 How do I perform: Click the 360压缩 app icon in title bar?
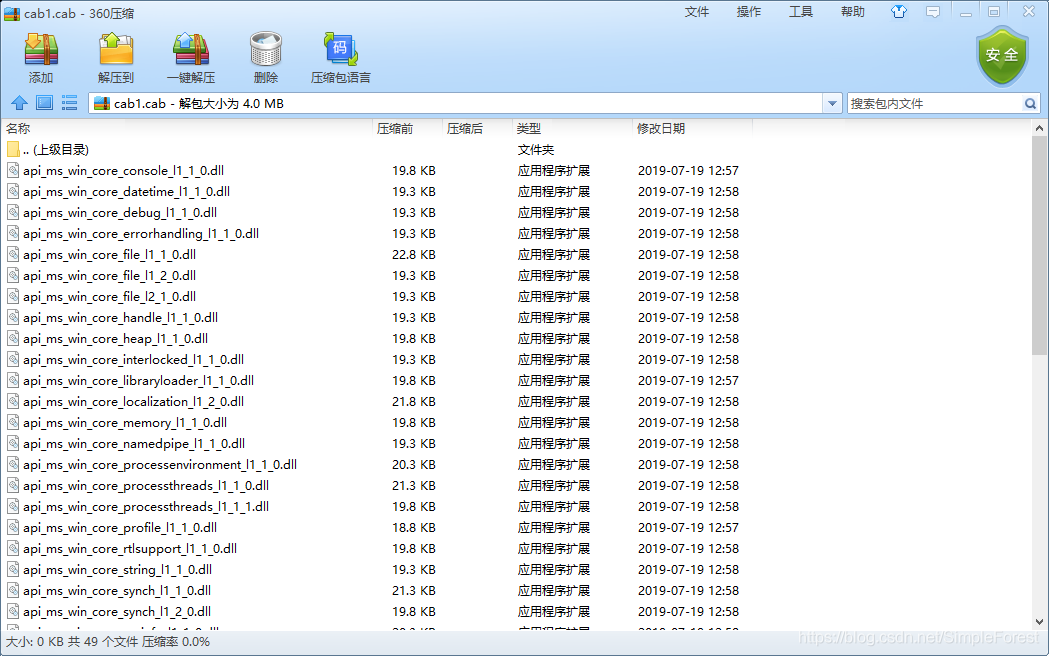[12, 13]
